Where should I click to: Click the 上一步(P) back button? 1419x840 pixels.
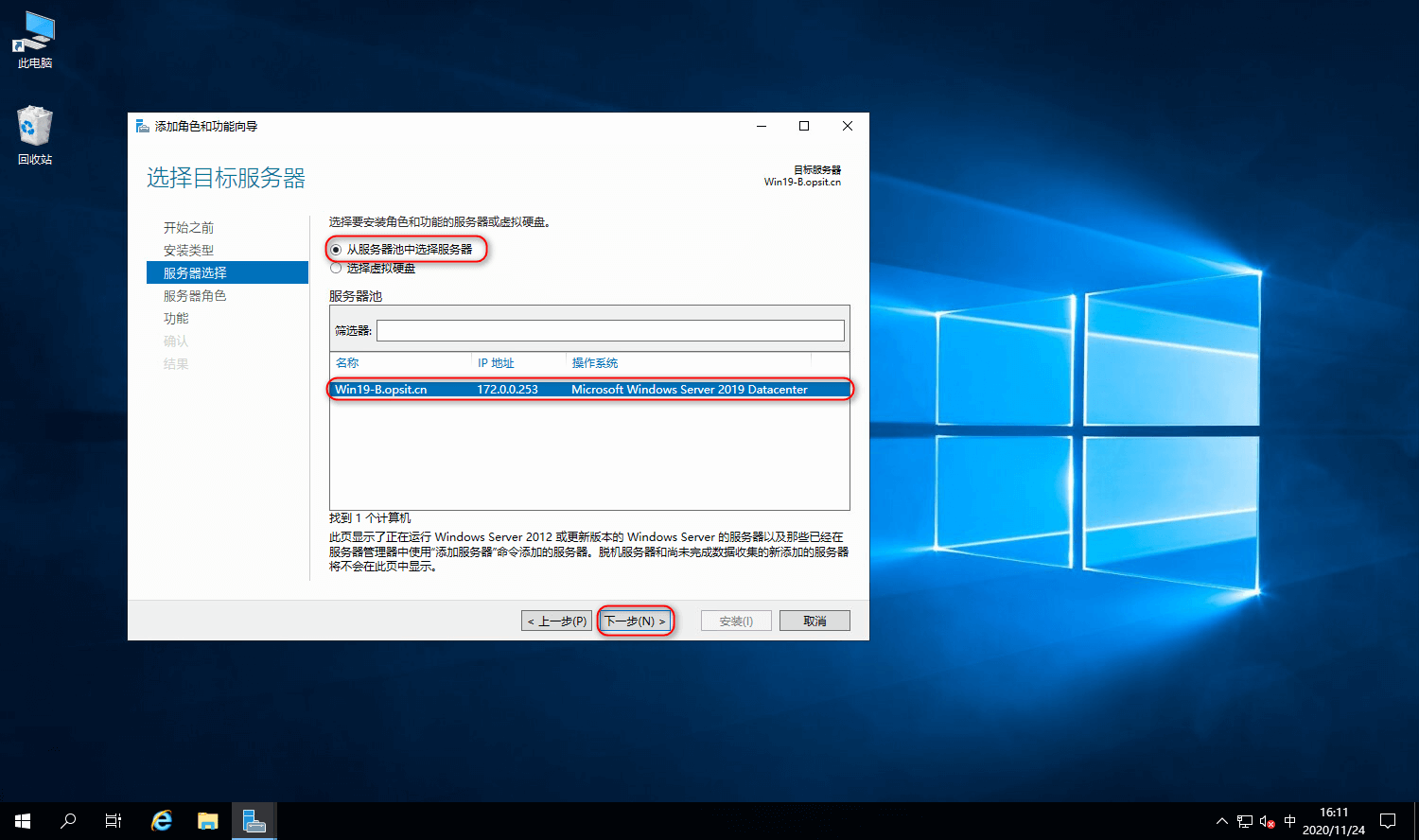pyautogui.click(x=556, y=621)
